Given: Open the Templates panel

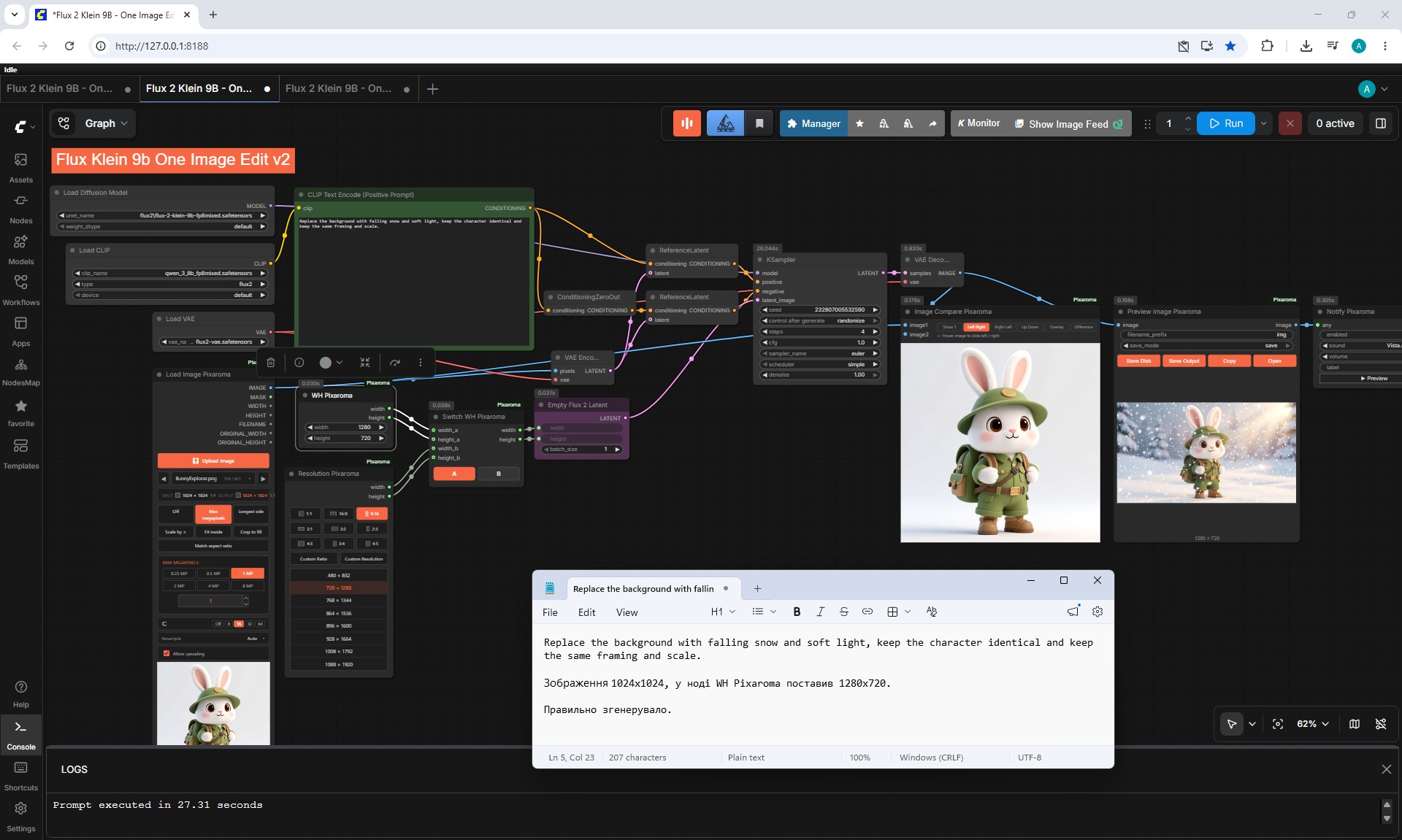Looking at the screenshot, I should pos(21,454).
